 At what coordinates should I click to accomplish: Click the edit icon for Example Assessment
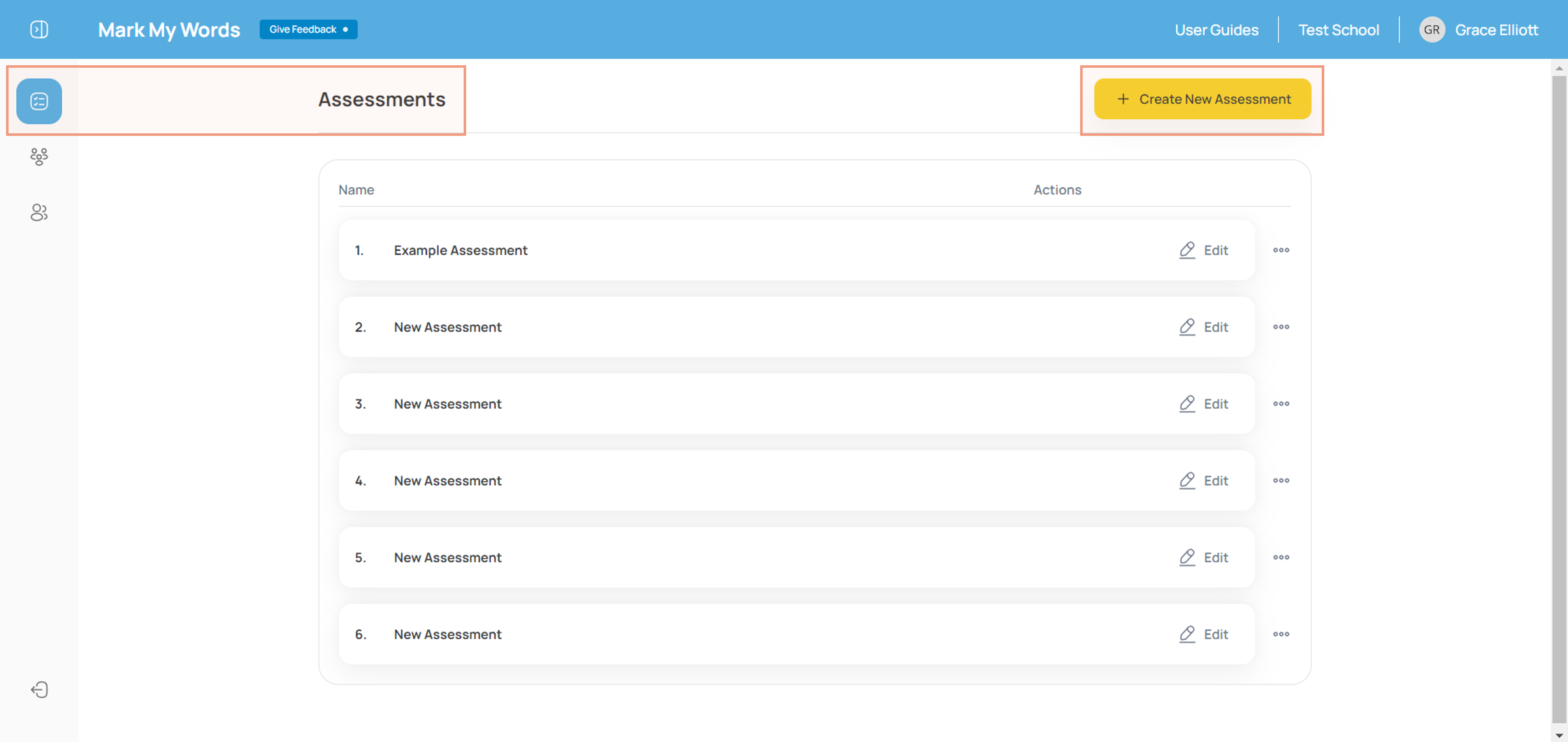(1186, 249)
